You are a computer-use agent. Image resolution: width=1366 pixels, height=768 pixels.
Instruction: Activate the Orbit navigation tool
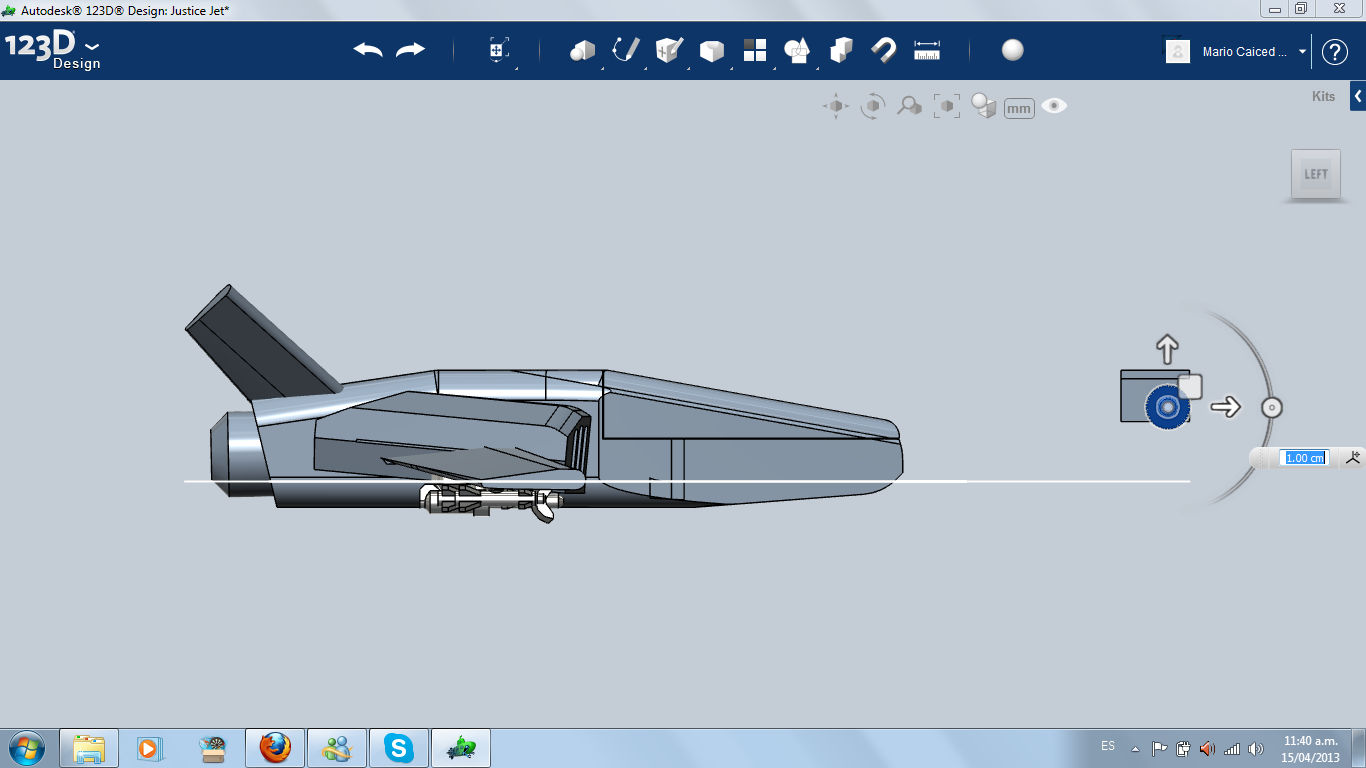pos(873,106)
